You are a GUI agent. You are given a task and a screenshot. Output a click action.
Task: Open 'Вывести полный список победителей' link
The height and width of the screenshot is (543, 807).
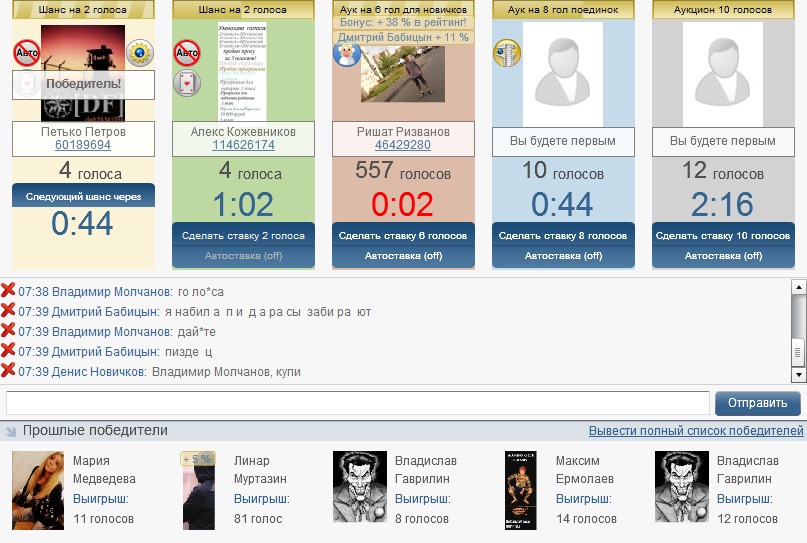[696, 431]
